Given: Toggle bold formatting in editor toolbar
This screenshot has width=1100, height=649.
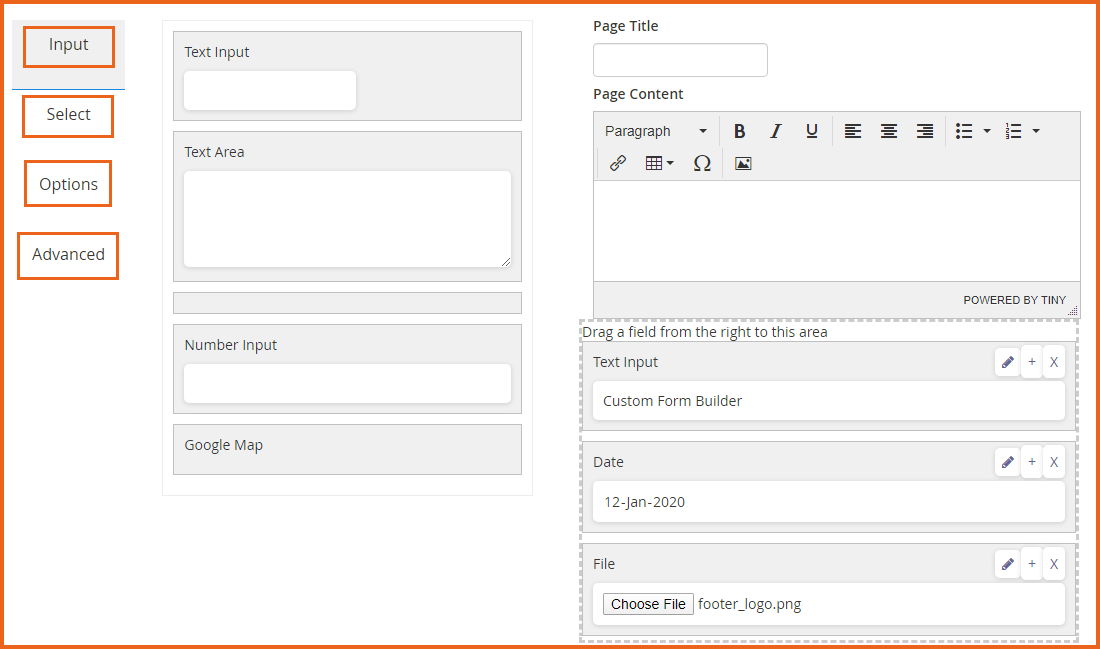Looking at the screenshot, I should point(739,131).
